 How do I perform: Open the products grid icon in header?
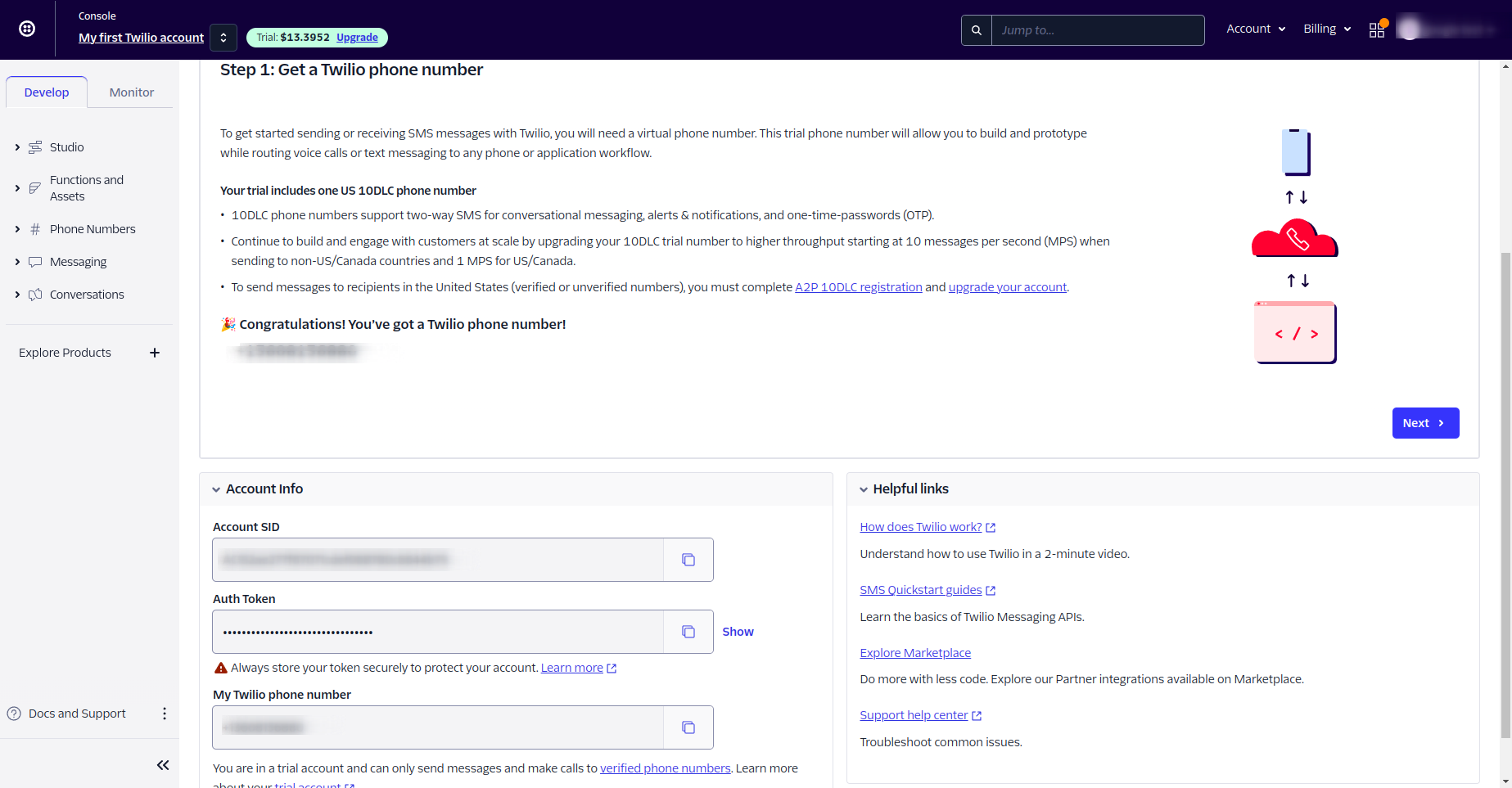click(1377, 29)
